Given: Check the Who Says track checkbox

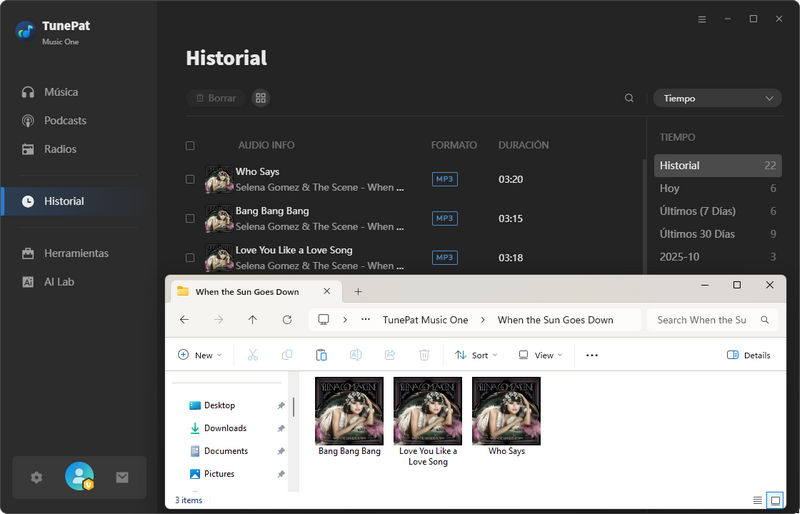Looking at the screenshot, I should pos(190,180).
